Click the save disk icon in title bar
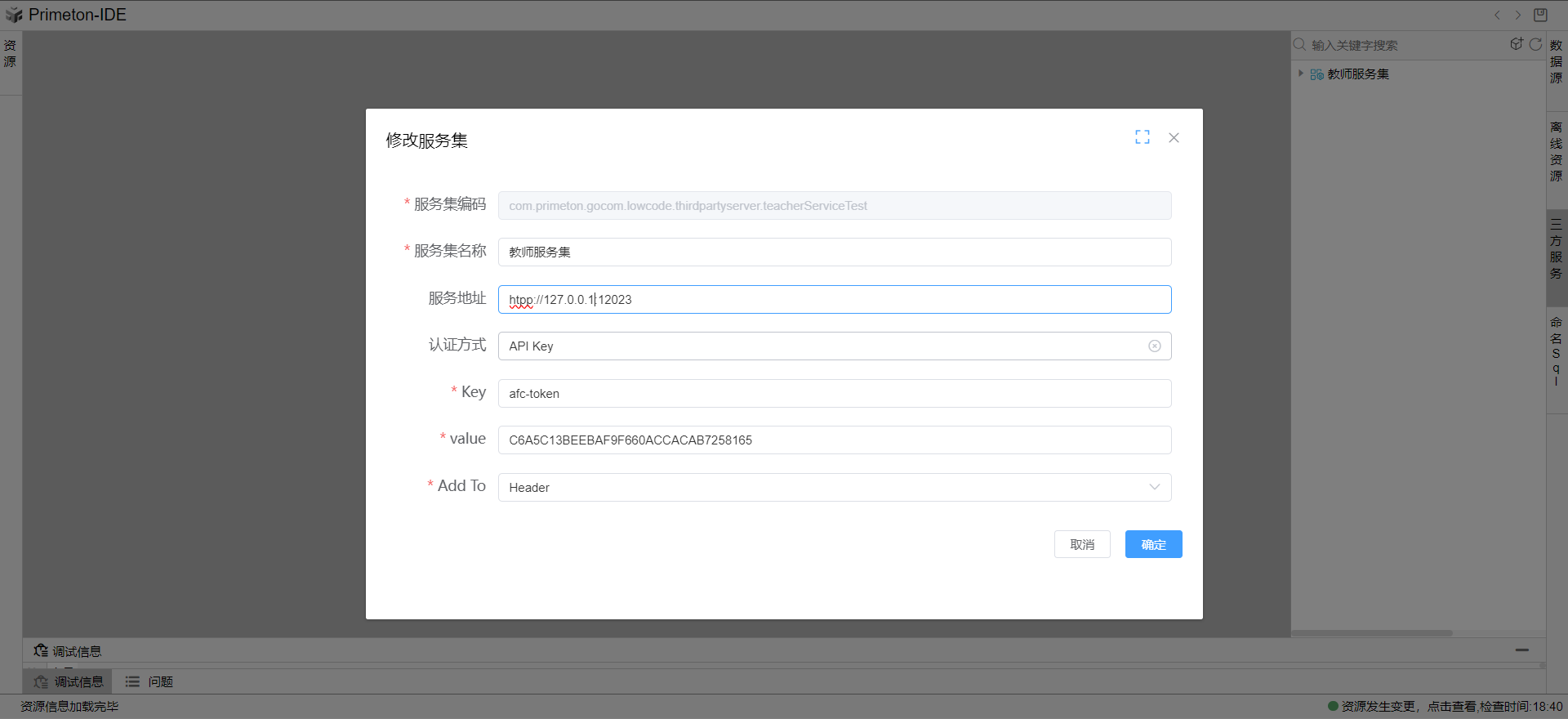The image size is (1568, 719). pos(1540,15)
